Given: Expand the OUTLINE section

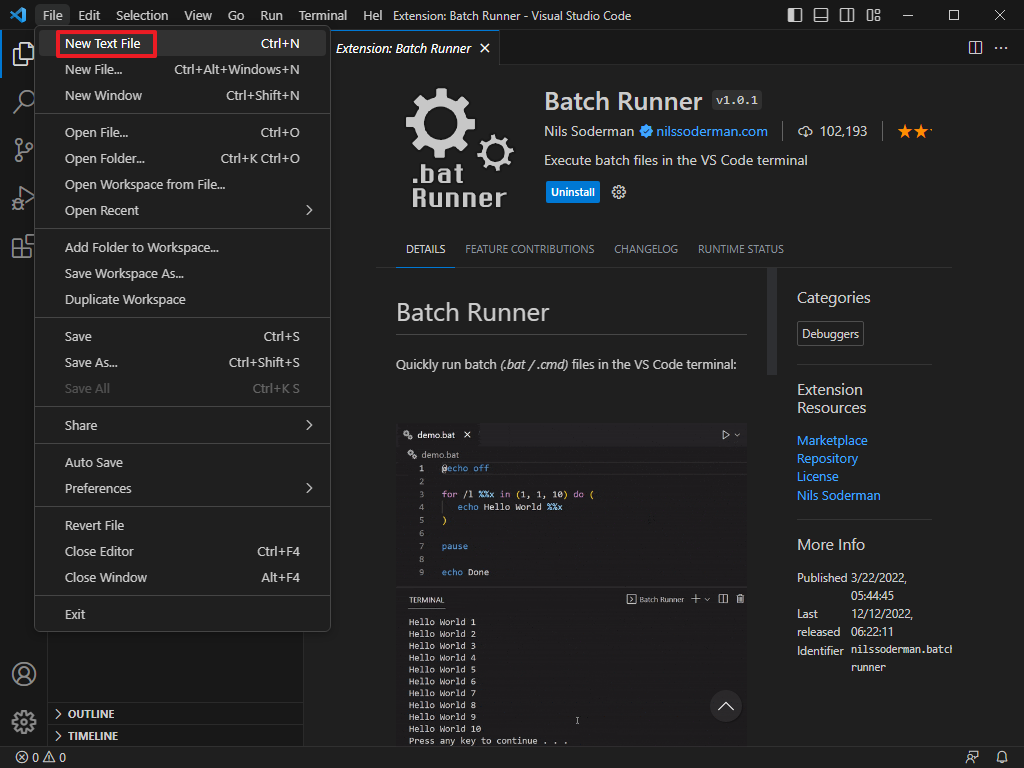Looking at the screenshot, I should click(175, 714).
